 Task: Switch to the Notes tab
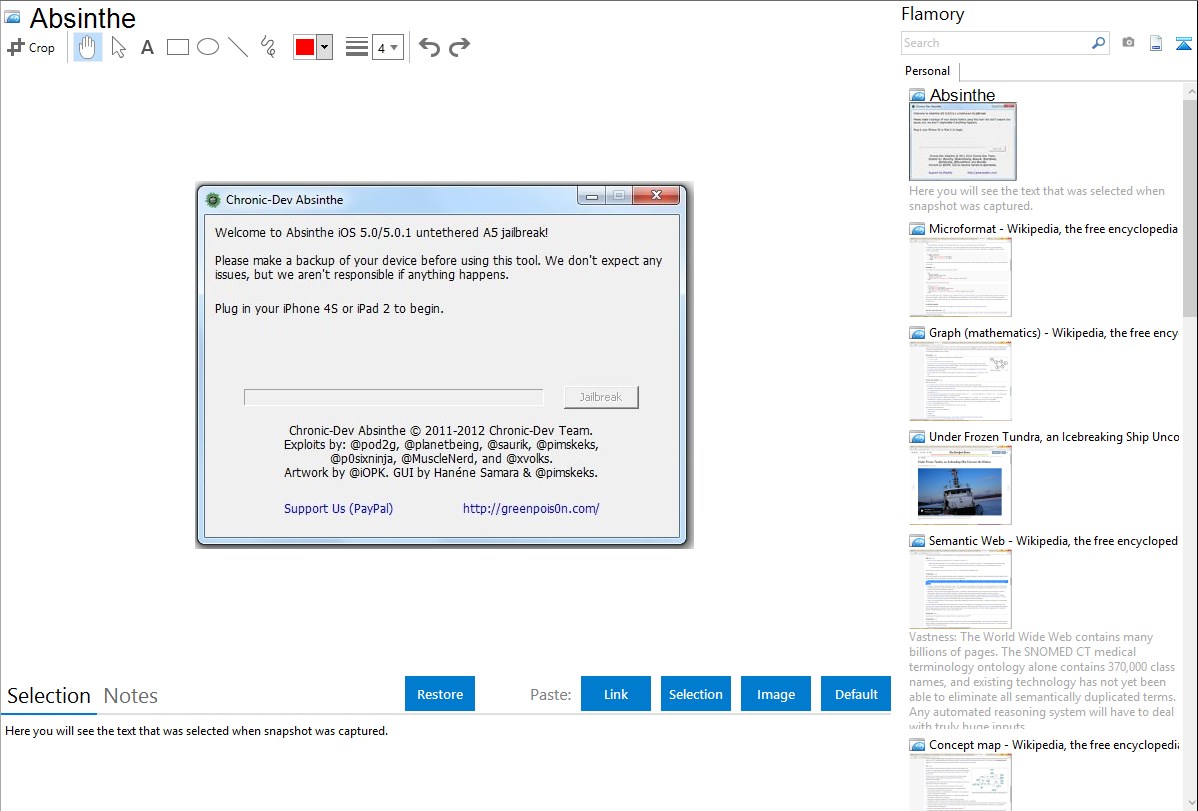click(x=131, y=696)
